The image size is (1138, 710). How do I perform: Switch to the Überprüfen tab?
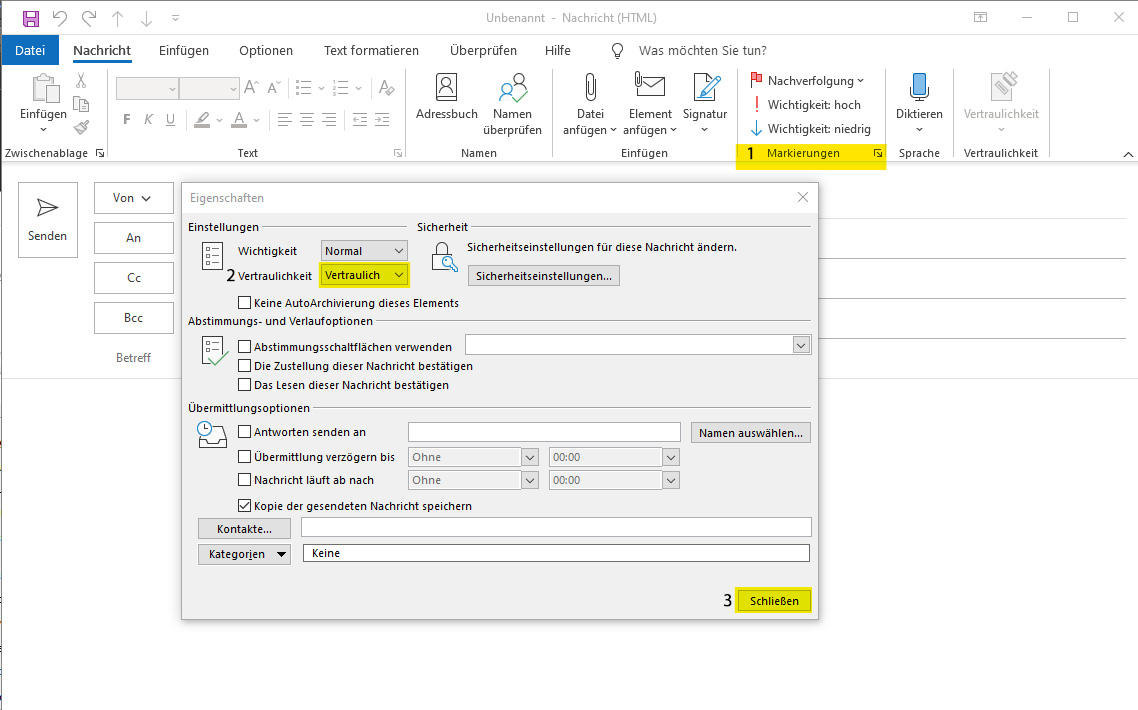tap(483, 50)
